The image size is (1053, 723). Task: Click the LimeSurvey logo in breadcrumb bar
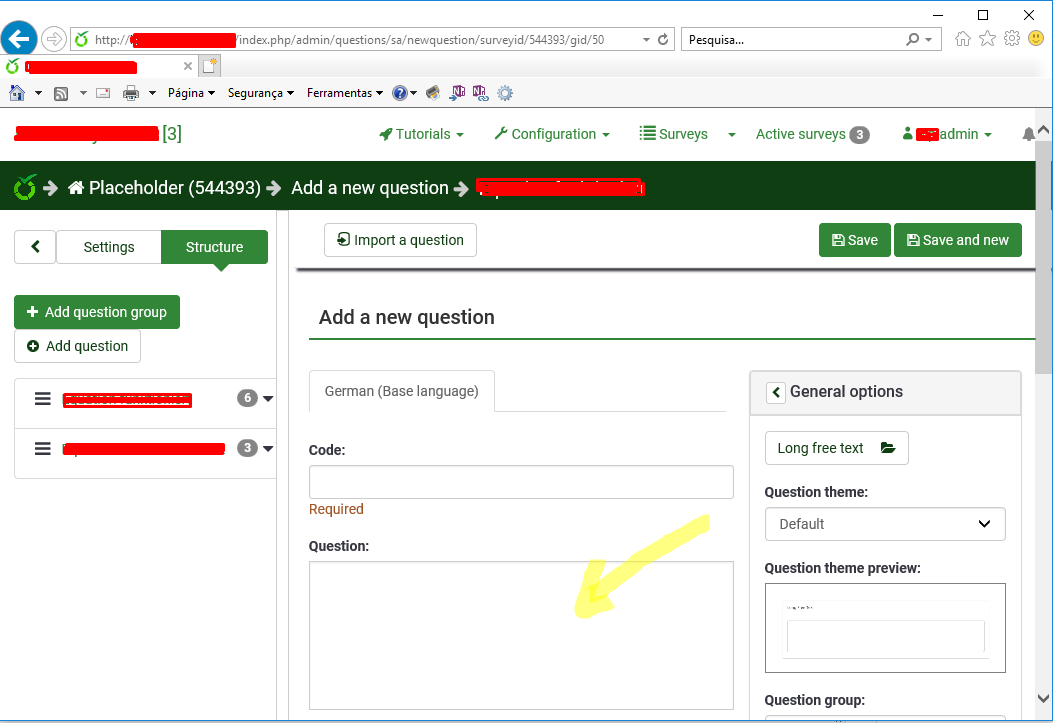tap(25, 187)
